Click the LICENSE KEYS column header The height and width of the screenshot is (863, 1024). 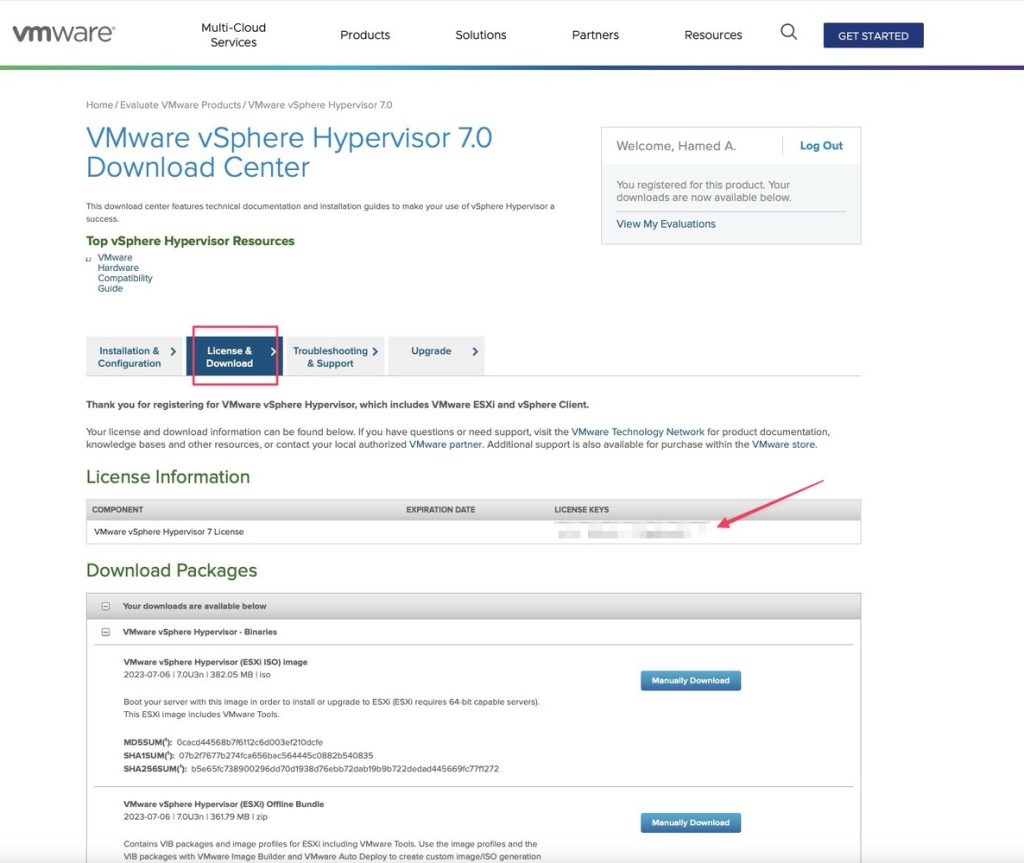point(581,510)
